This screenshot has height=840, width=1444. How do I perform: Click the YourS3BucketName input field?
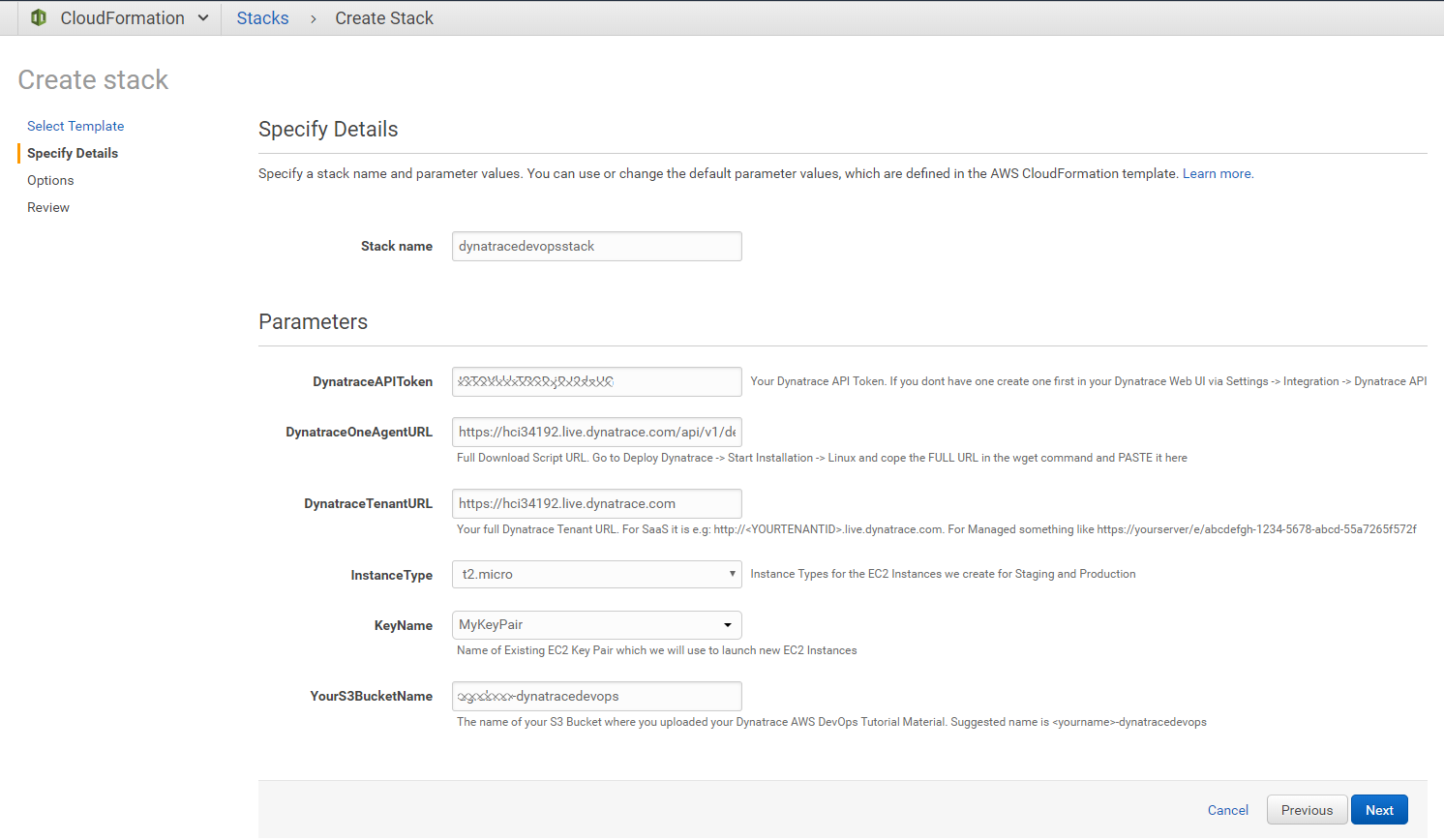[597, 696]
